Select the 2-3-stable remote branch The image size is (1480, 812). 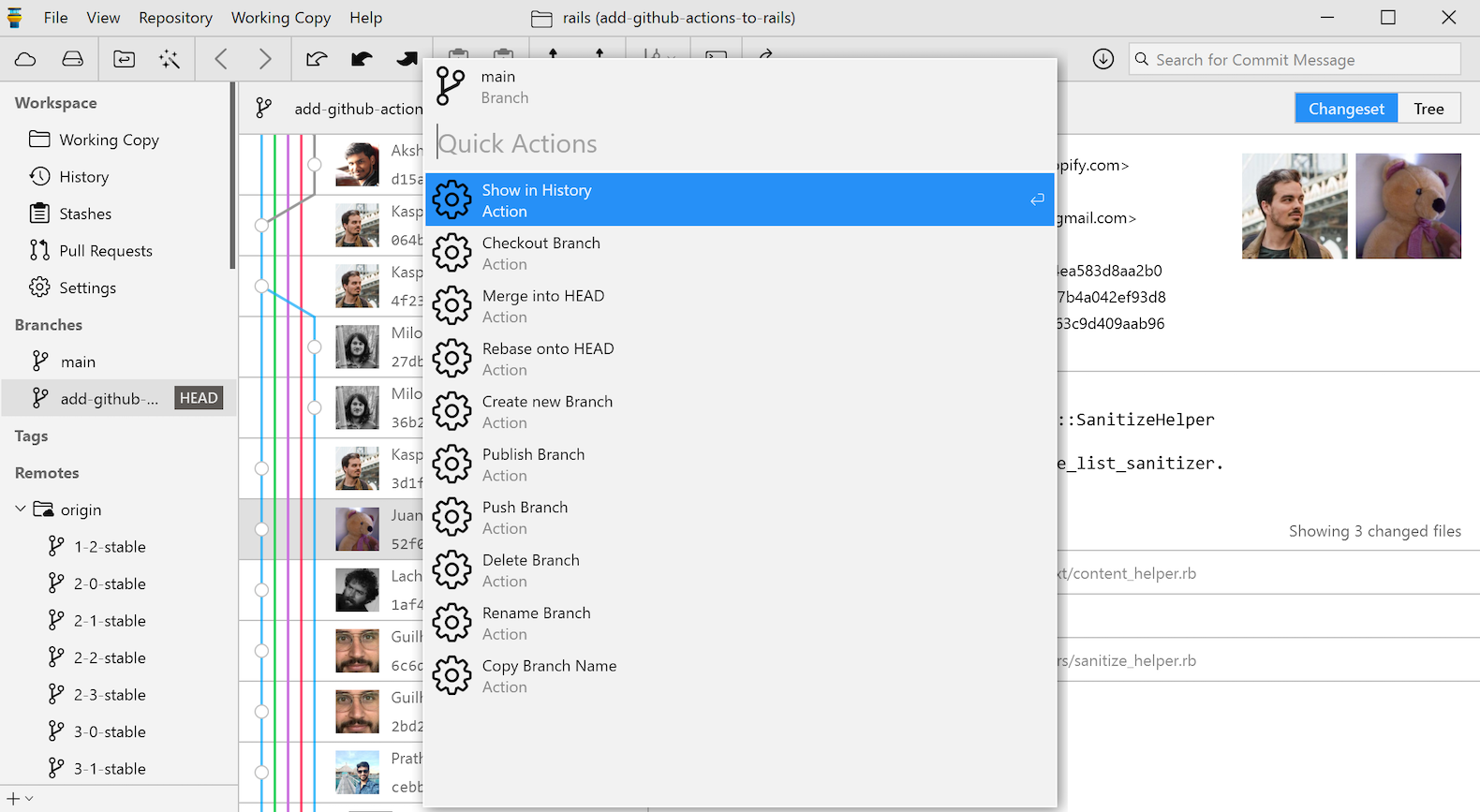110,695
